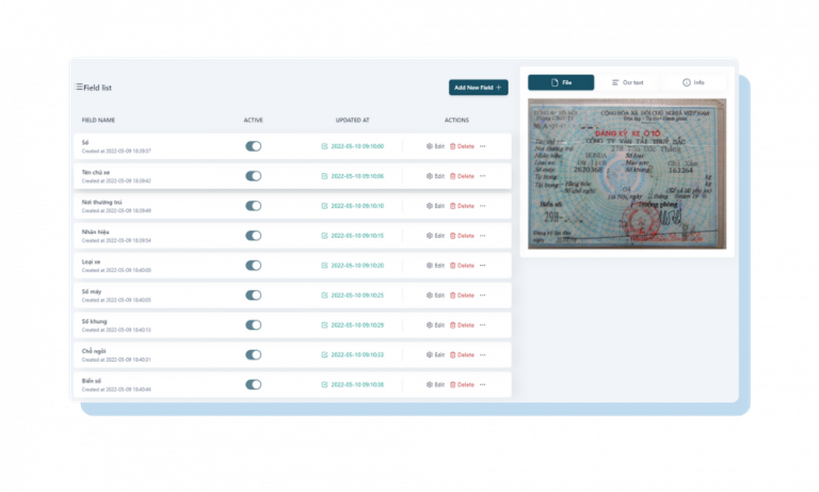819x492 pixels.
Task: Click updated timestamp 2022-05-10 09:10:06
Action: click(357, 176)
